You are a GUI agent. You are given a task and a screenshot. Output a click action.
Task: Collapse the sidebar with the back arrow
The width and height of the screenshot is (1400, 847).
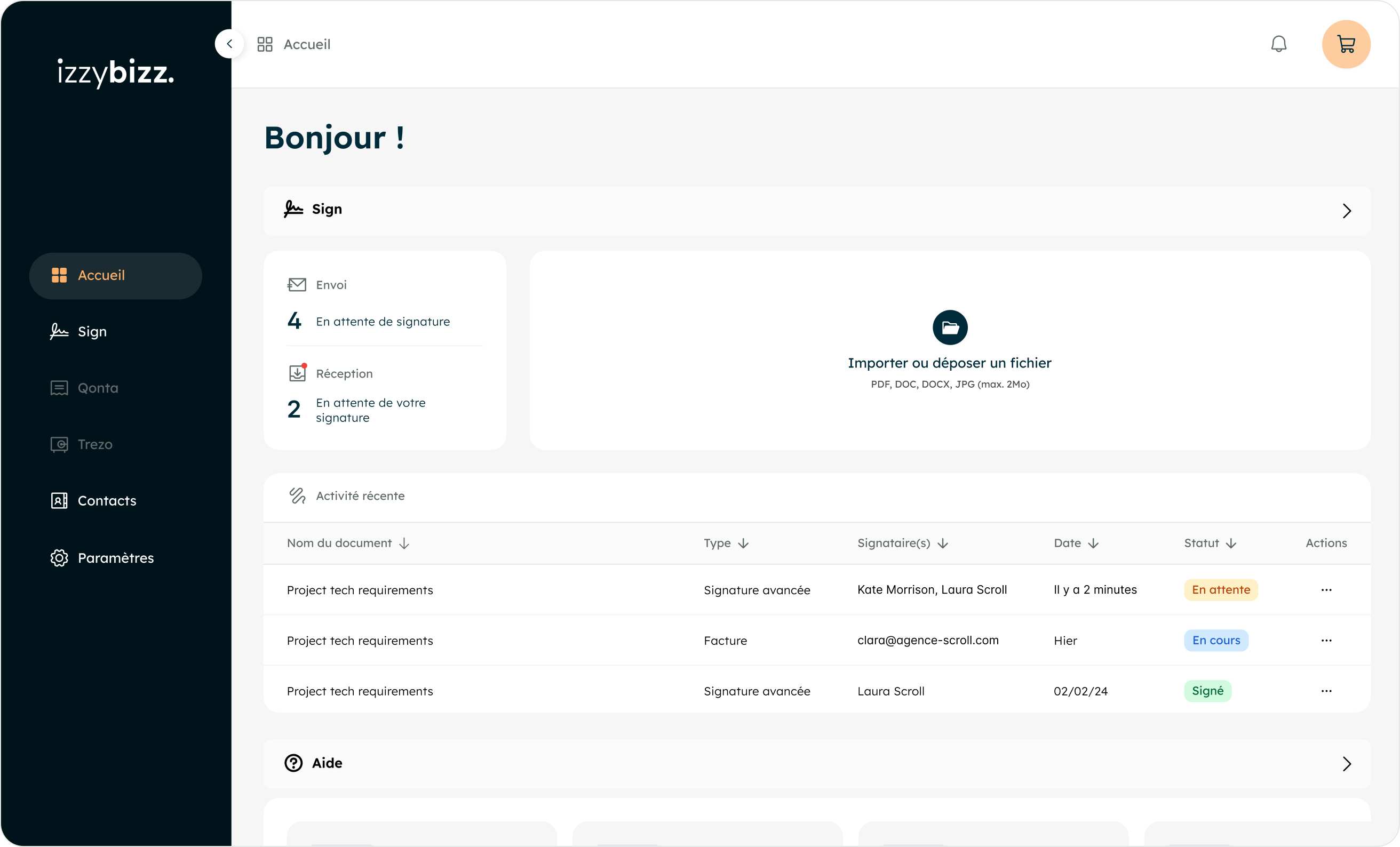coord(229,44)
